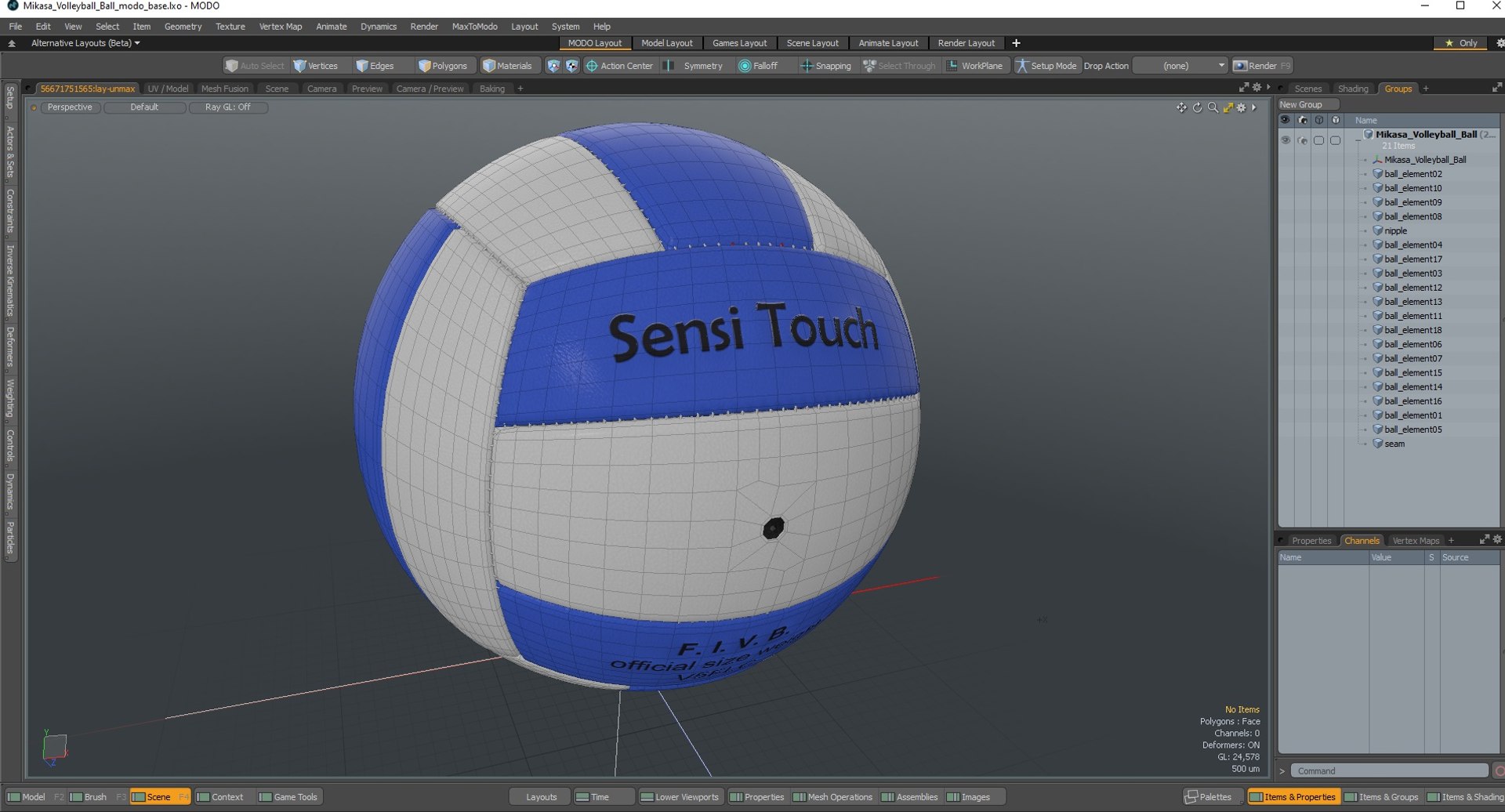Select Edges selection mode

point(375,66)
